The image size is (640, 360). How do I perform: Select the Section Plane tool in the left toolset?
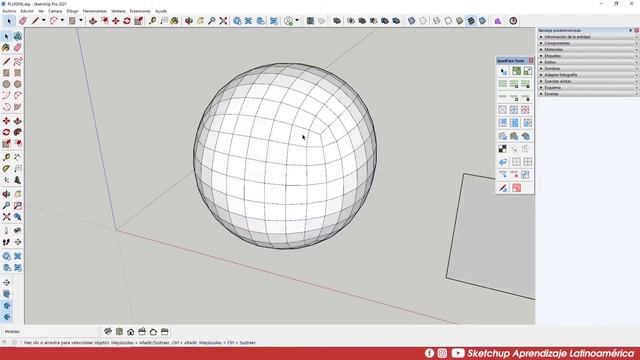tap(18, 242)
